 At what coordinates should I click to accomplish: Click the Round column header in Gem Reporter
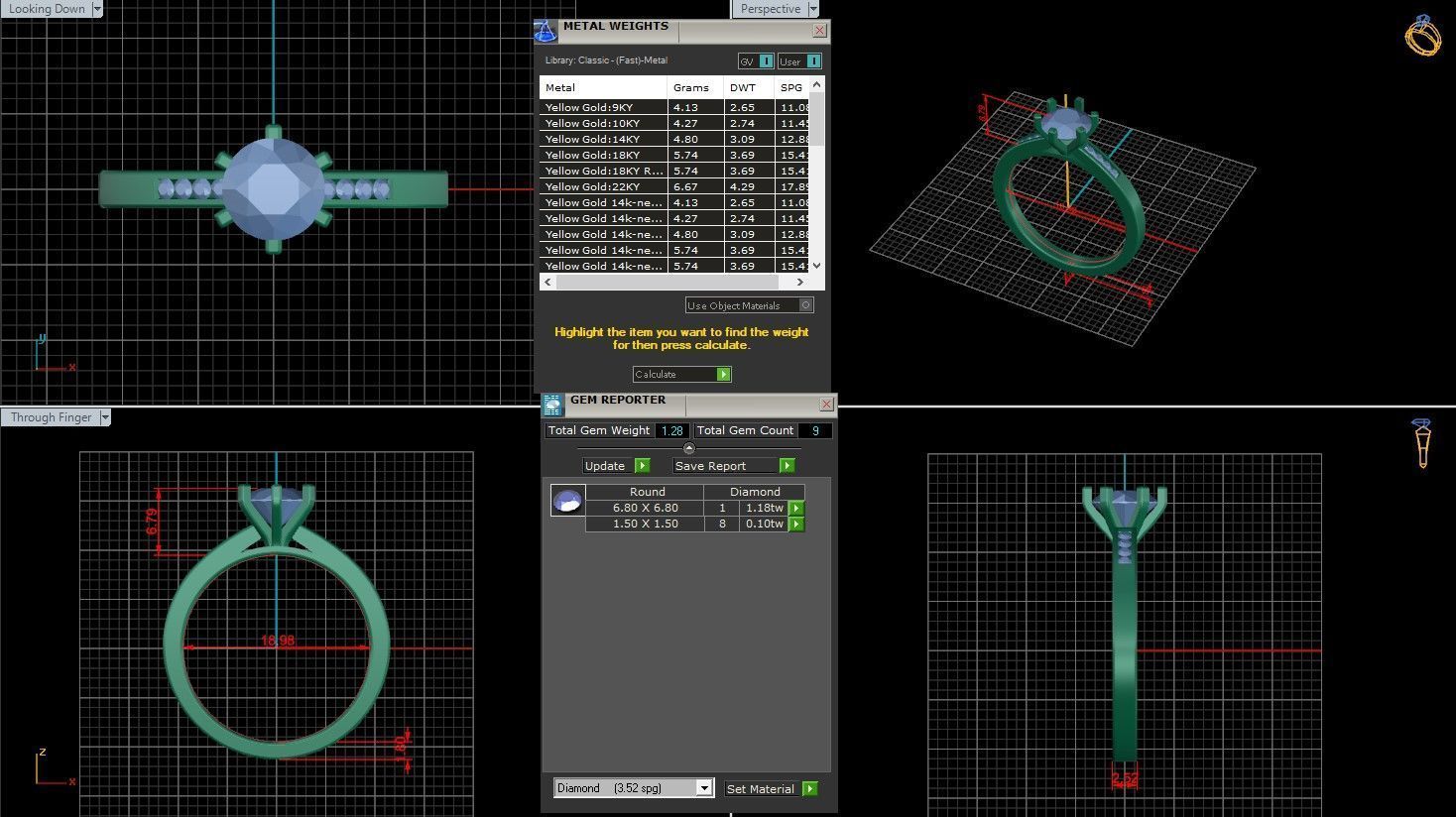[x=647, y=492]
